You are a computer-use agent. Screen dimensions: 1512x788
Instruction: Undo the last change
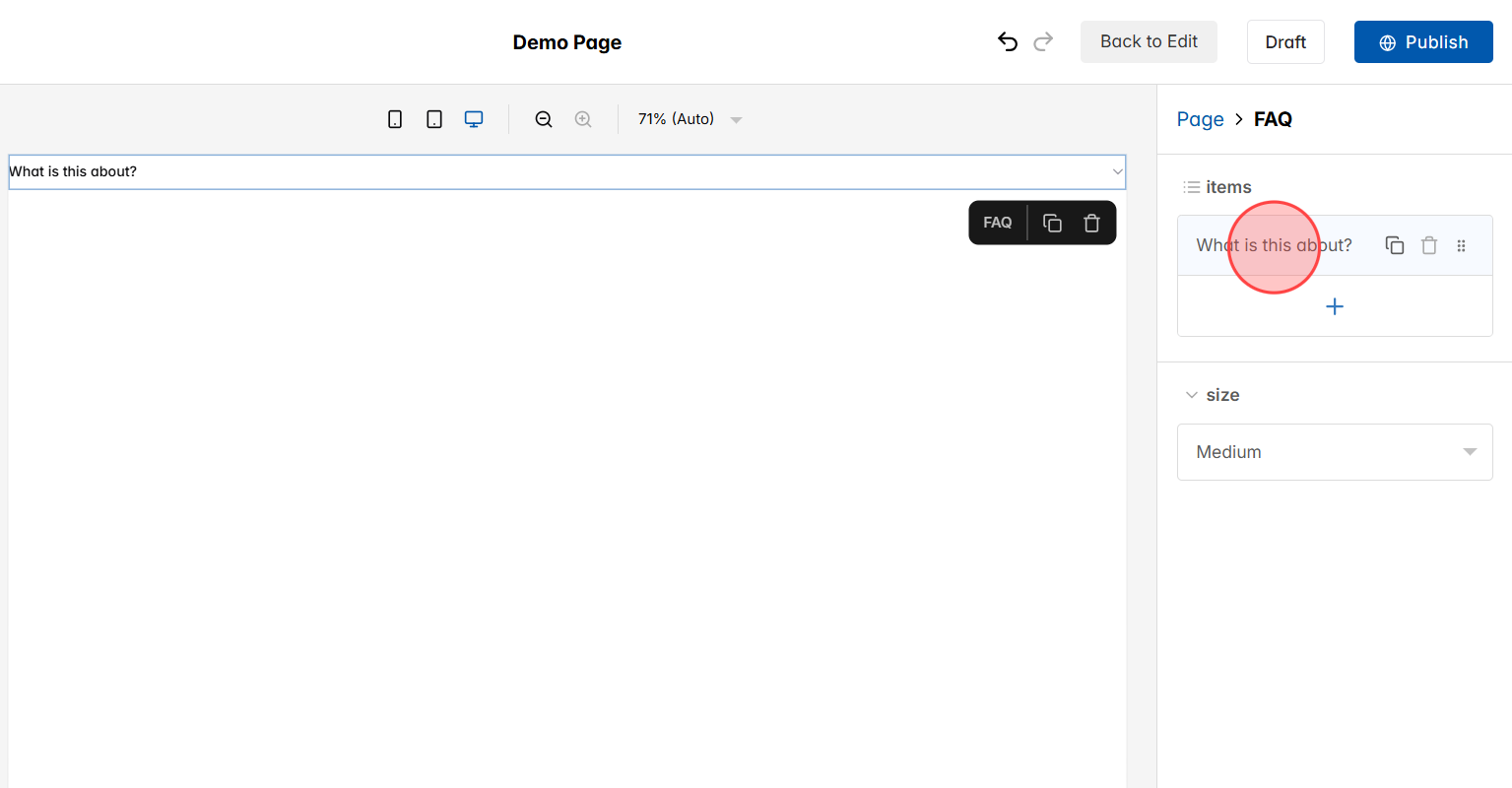[x=1007, y=41]
